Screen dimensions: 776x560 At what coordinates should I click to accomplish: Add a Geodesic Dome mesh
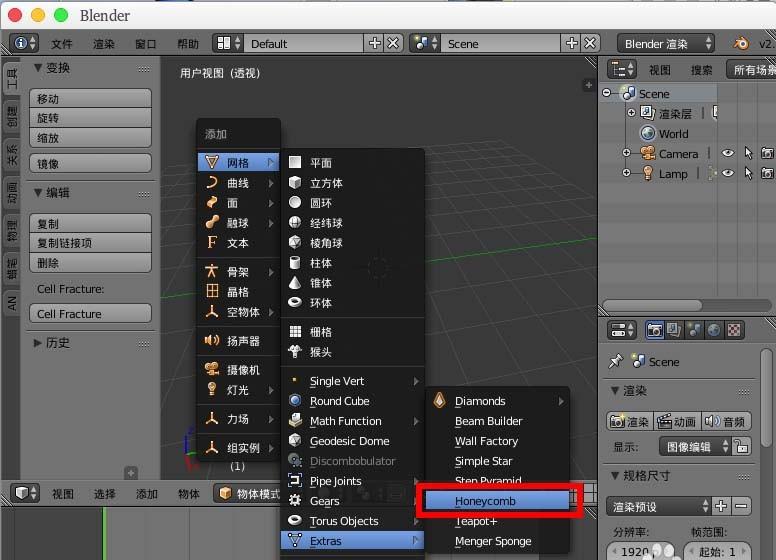[x=353, y=441]
